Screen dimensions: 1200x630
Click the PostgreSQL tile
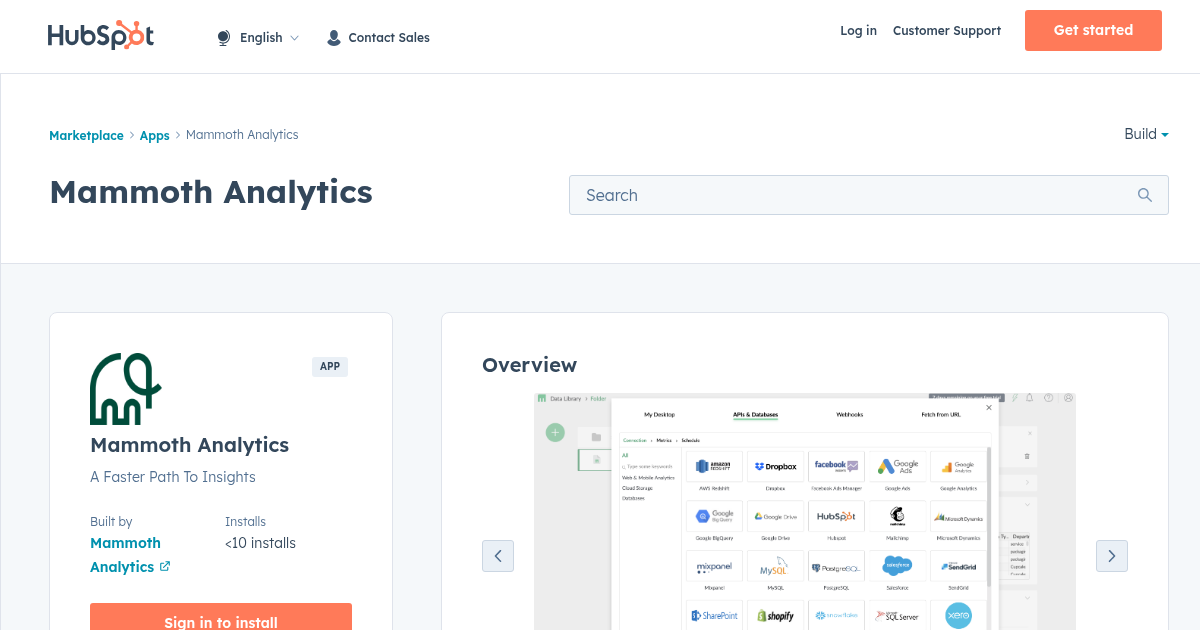tap(836, 567)
